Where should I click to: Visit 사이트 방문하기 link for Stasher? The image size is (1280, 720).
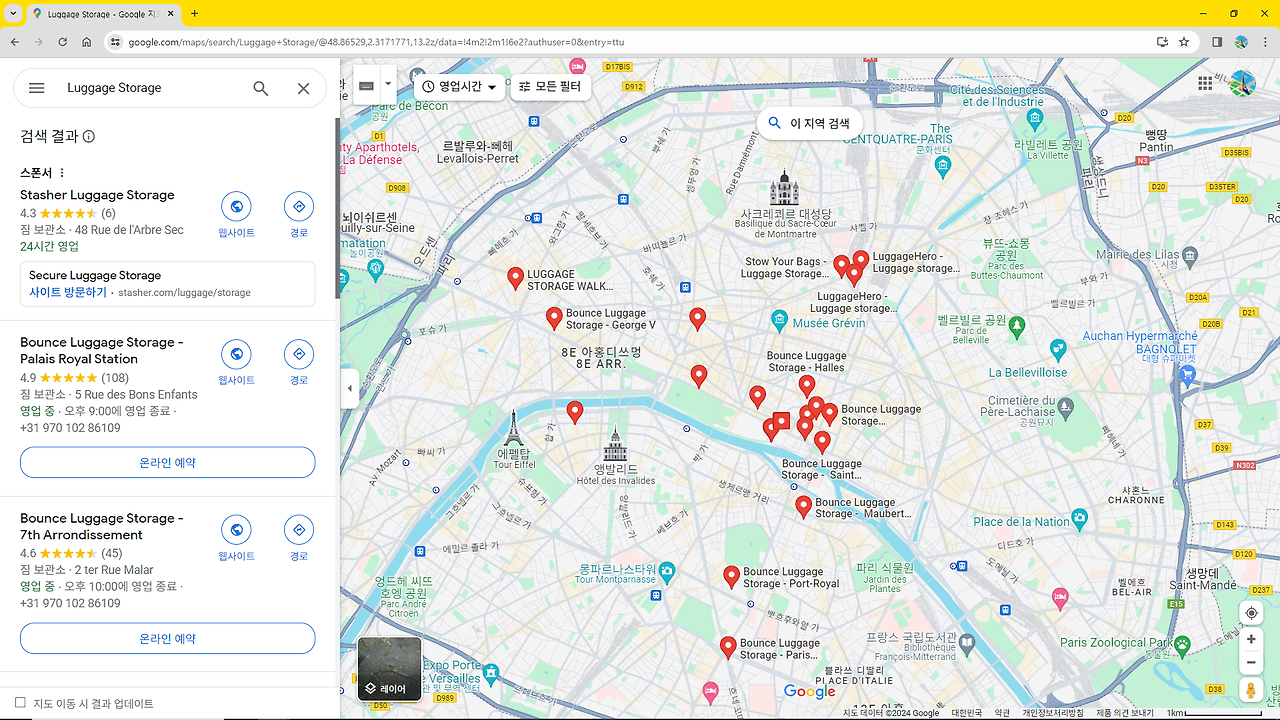point(68,293)
